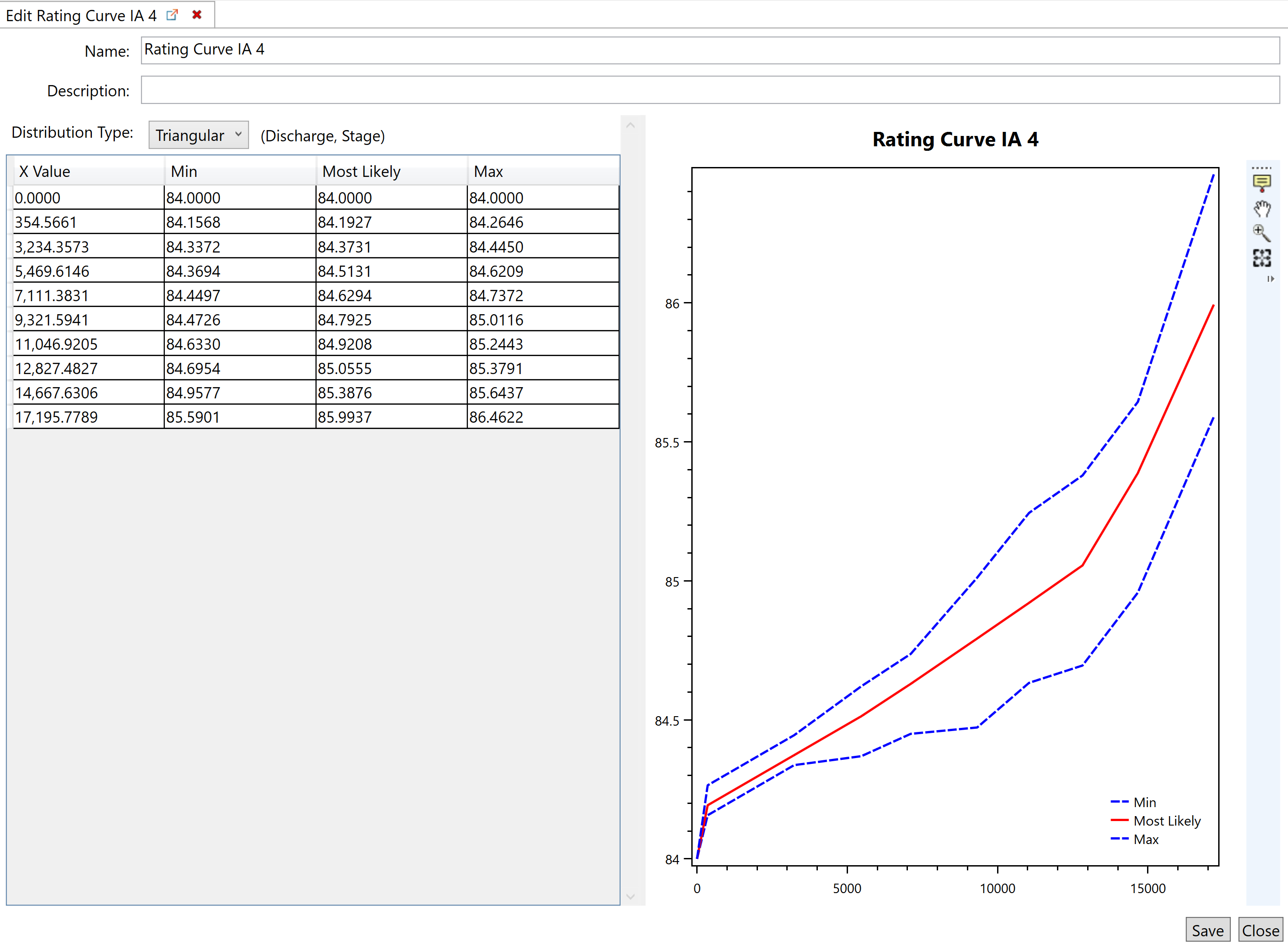Save the rating curve
1288x948 pixels.
(x=1208, y=930)
